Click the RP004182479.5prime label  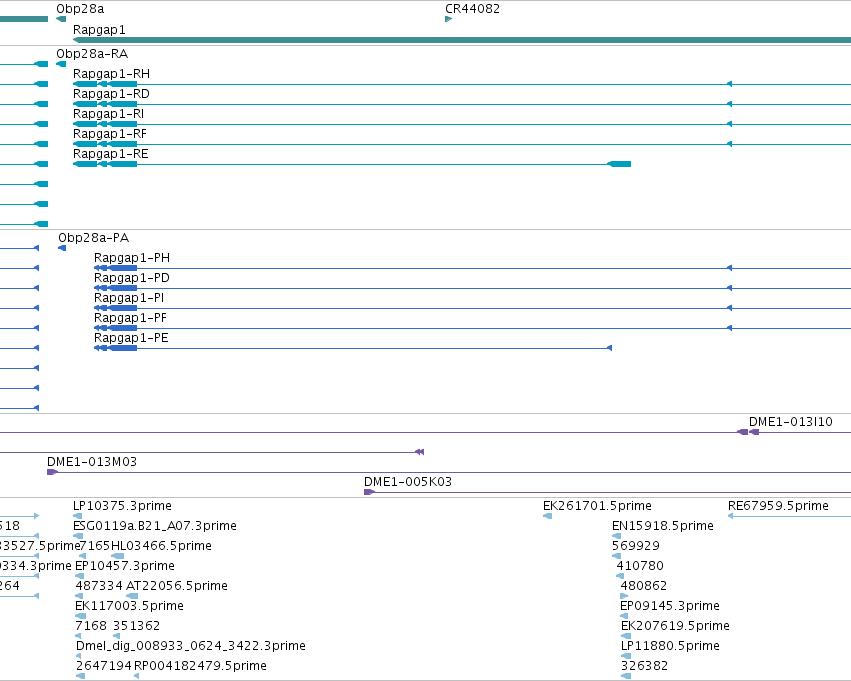(200, 666)
